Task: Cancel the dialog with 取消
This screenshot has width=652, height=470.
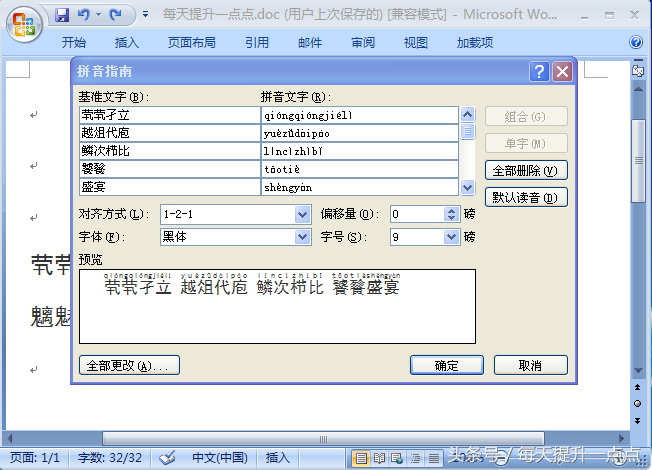Action: coord(531,365)
